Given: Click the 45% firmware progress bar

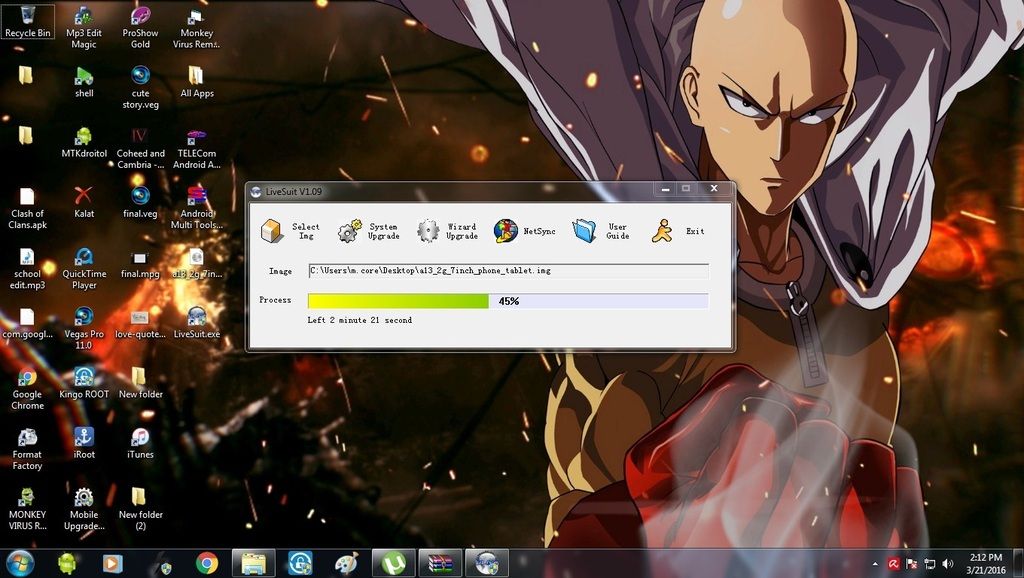Looking at the screenshot, I should pos(508,301).
